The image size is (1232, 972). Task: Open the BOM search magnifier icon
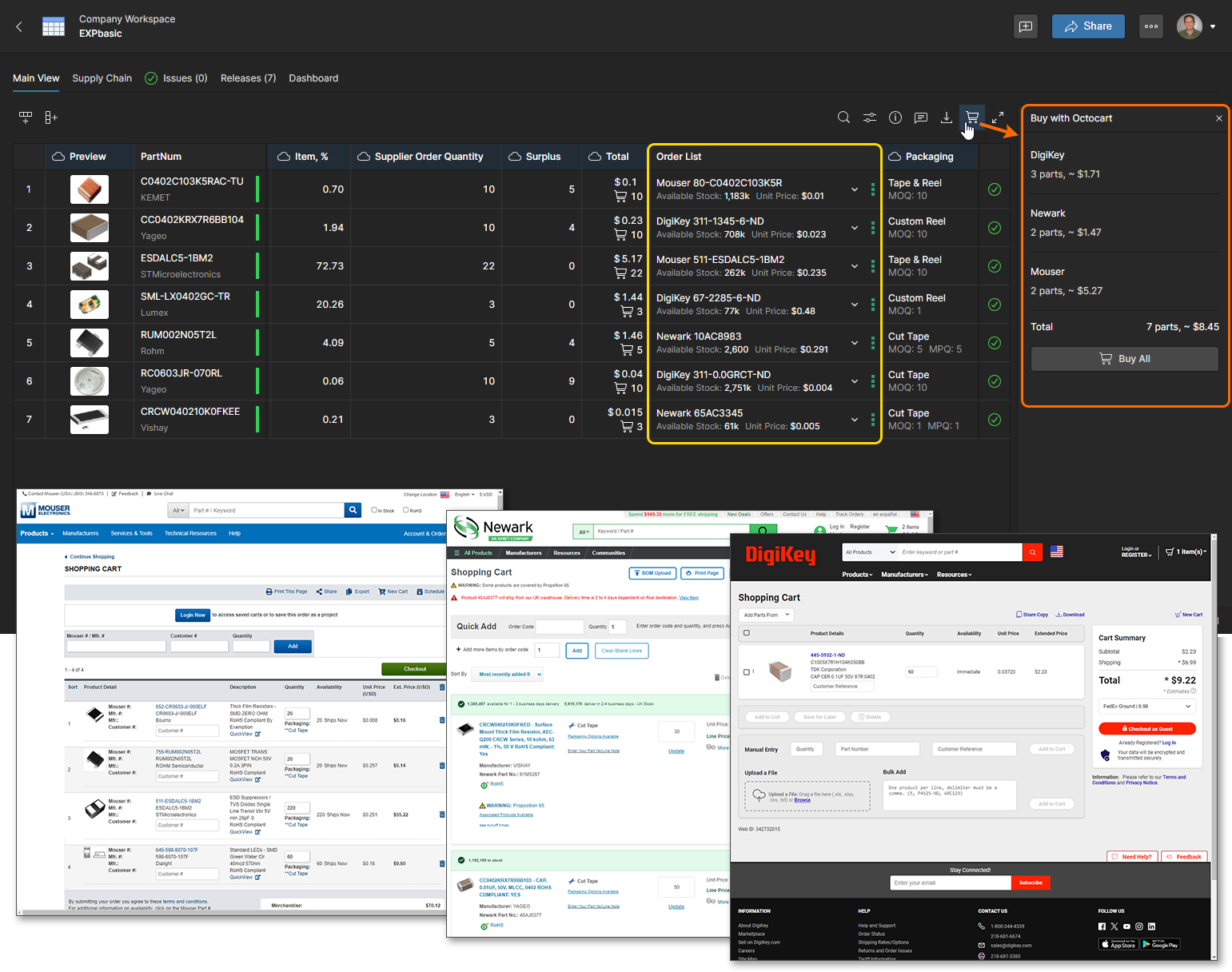[x=843, y=118]
